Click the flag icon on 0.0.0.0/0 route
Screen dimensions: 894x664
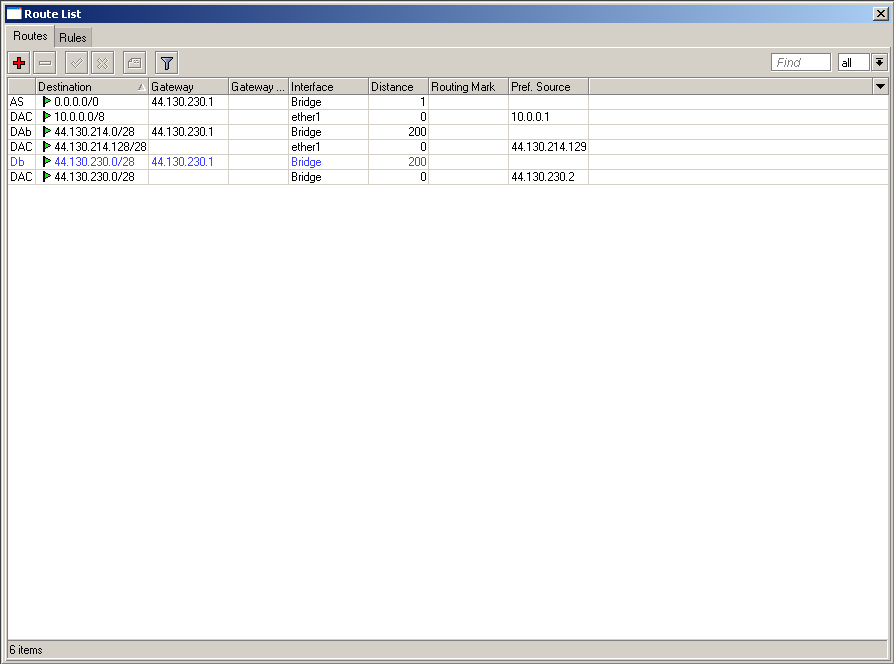pyautogui.click(x=47, y=102)
